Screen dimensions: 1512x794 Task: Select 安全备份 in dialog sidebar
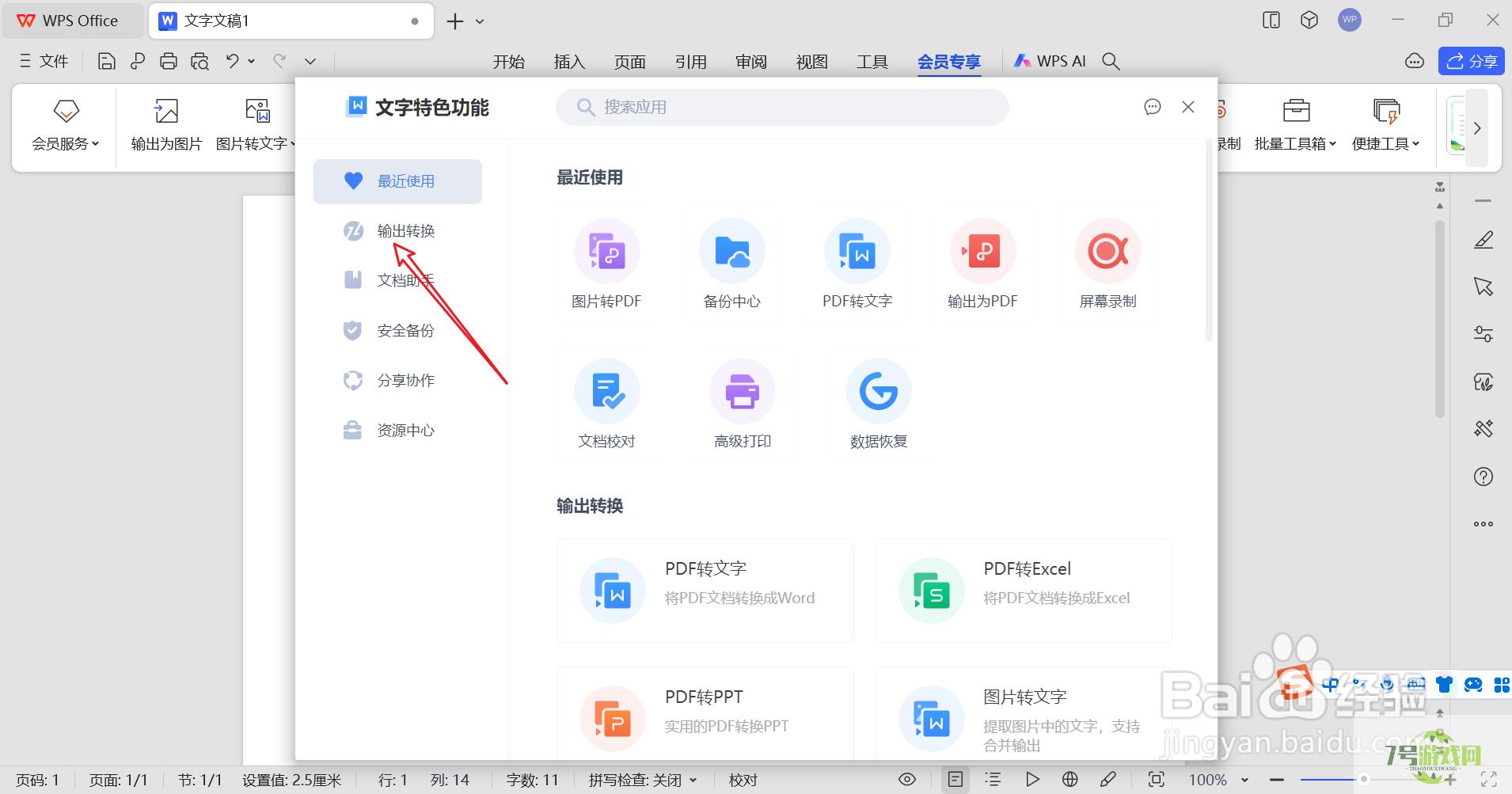397,331
